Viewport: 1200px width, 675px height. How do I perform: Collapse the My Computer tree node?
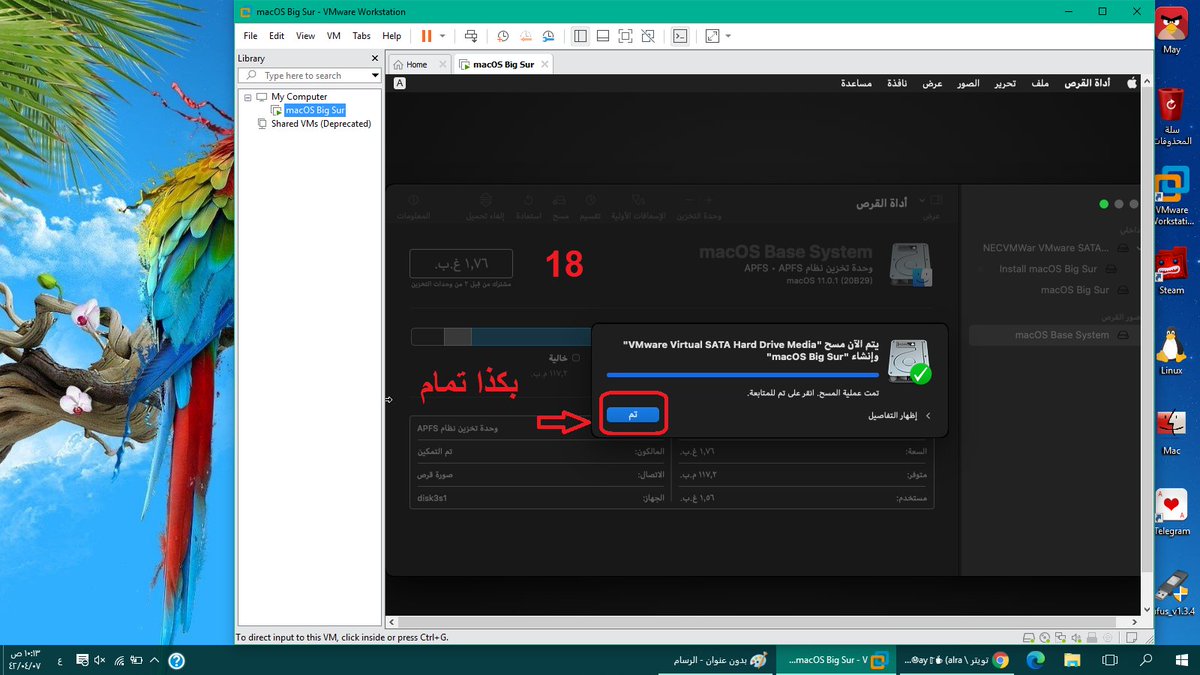pos(248,97)
